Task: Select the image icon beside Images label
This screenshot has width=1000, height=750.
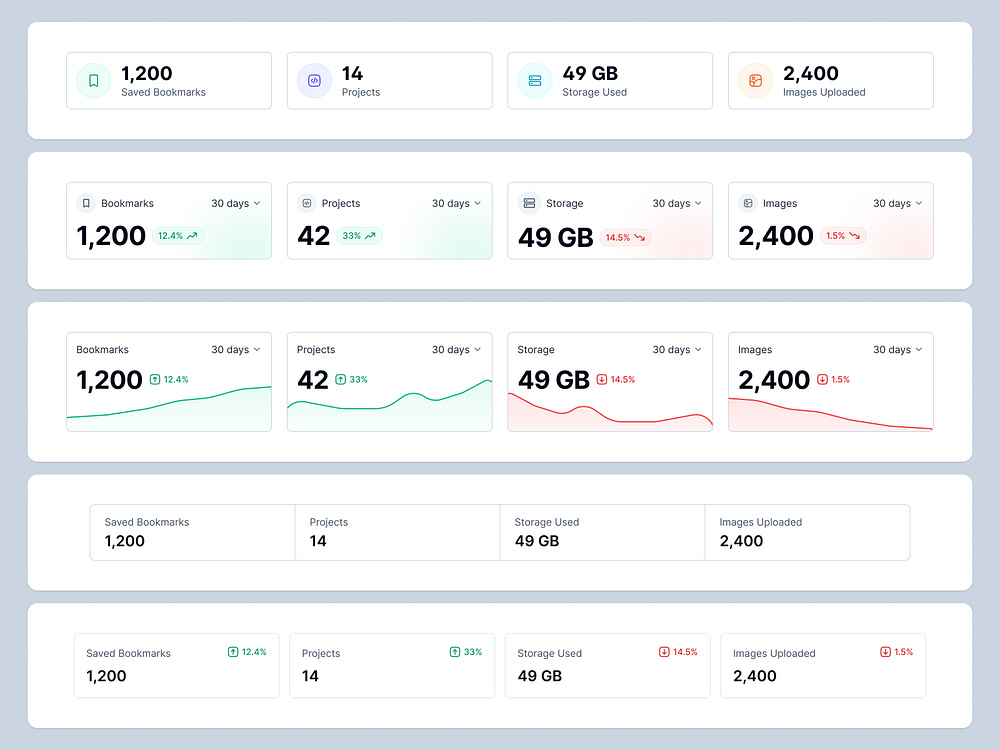Action: (x=748, y=203)
